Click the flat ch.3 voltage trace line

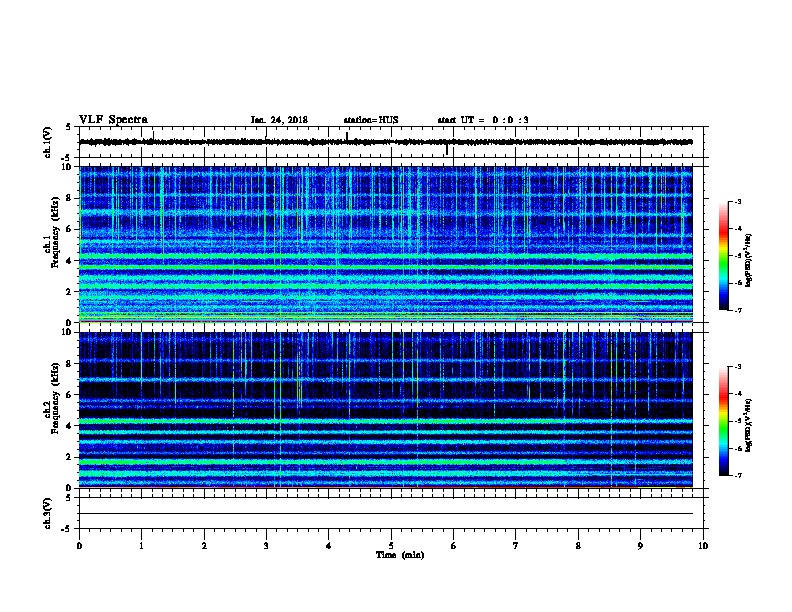[x=386, y=514]
